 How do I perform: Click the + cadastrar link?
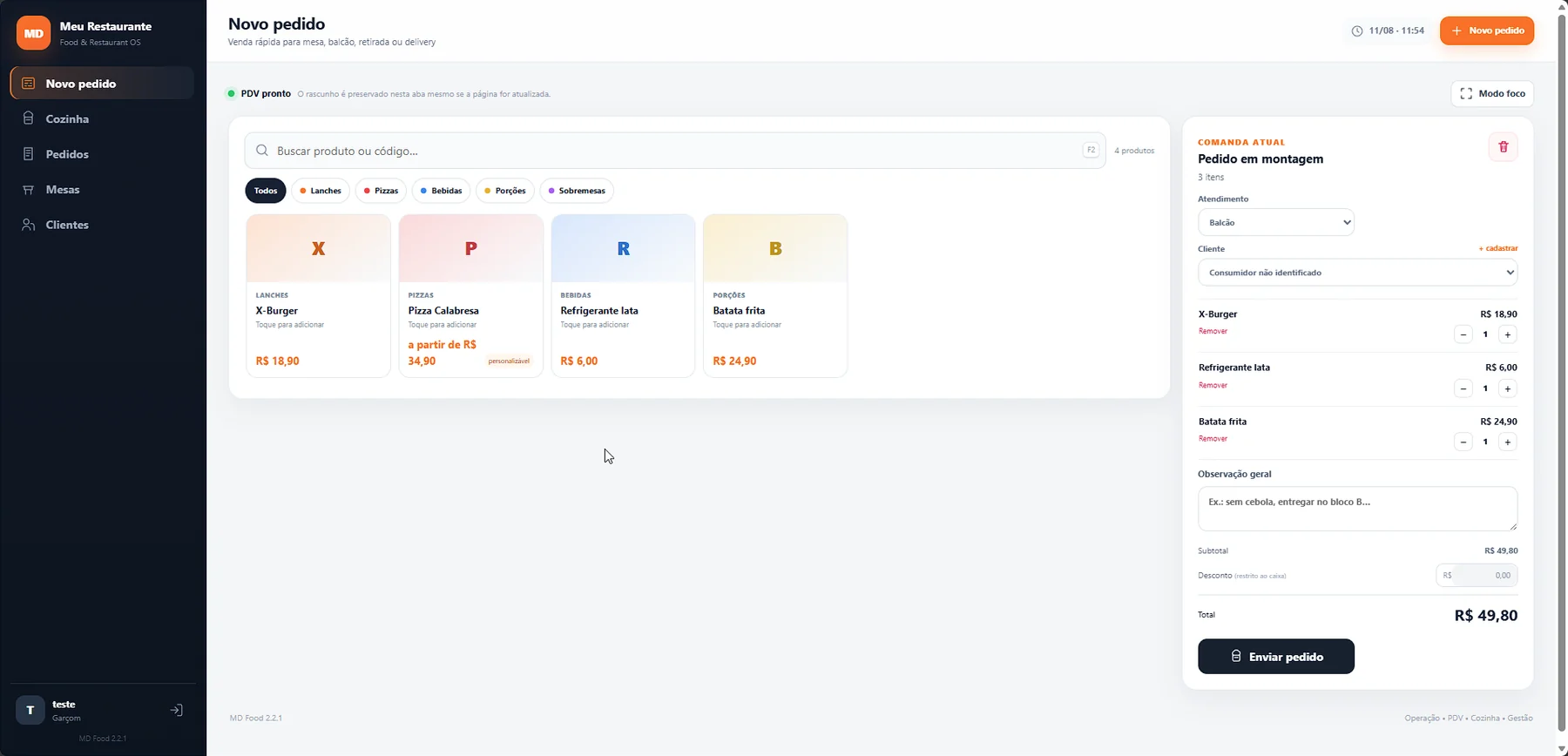click(x=1498, y=248)
